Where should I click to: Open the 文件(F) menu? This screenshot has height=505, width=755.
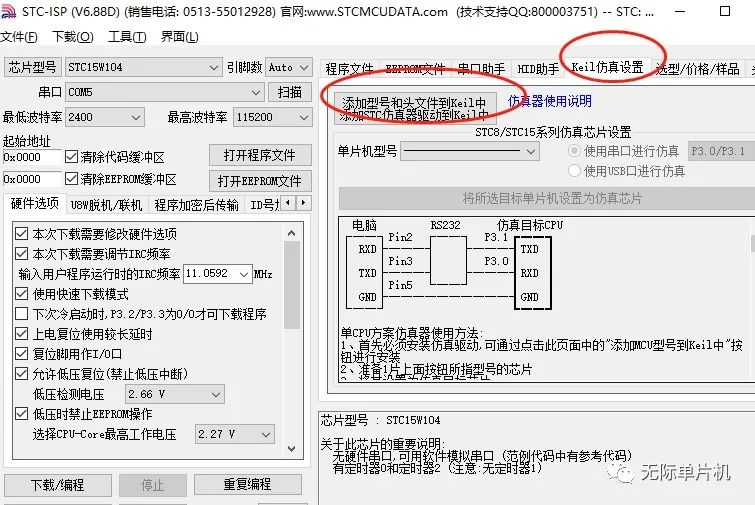coord(19,37)
